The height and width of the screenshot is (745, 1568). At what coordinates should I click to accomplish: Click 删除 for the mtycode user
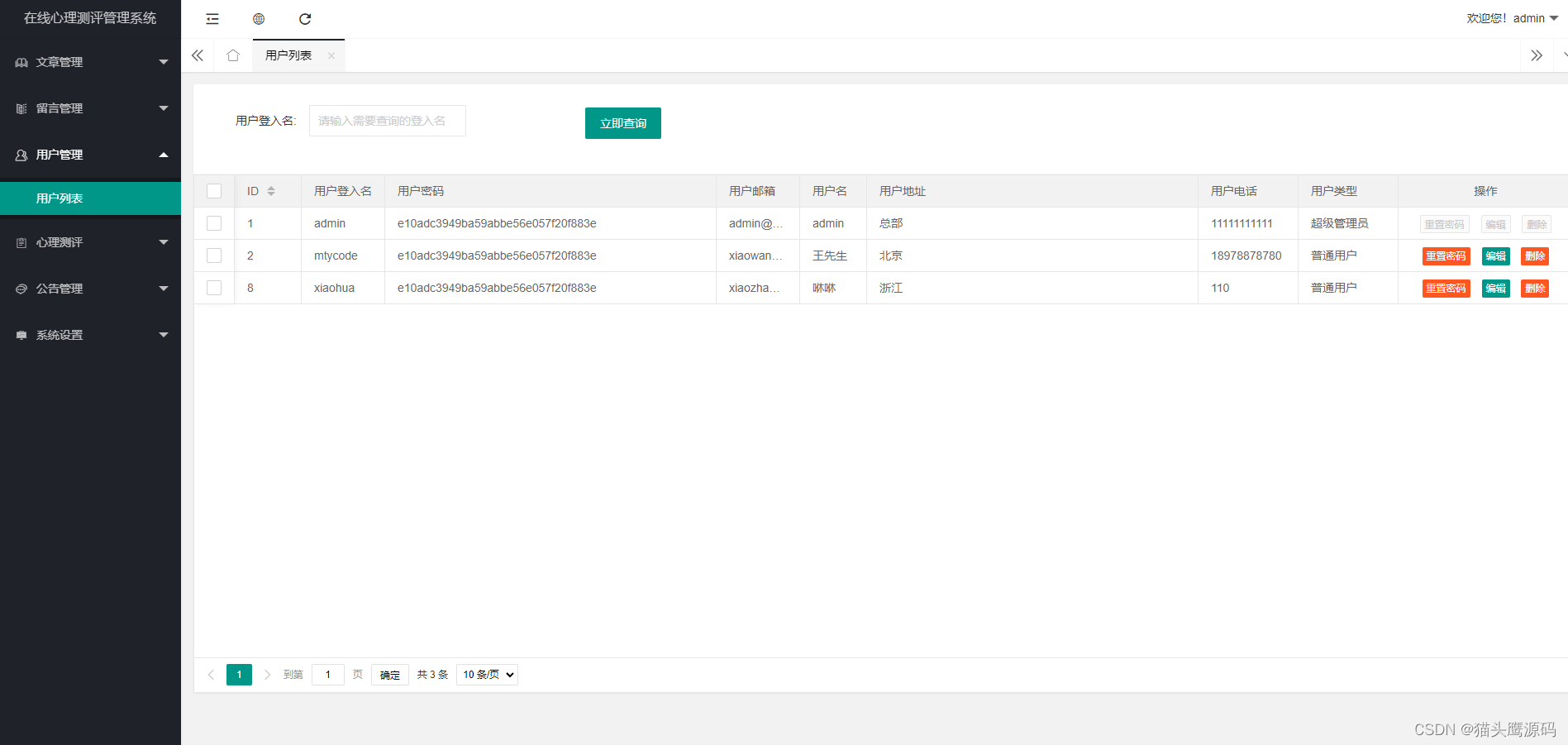point(1535,256)
